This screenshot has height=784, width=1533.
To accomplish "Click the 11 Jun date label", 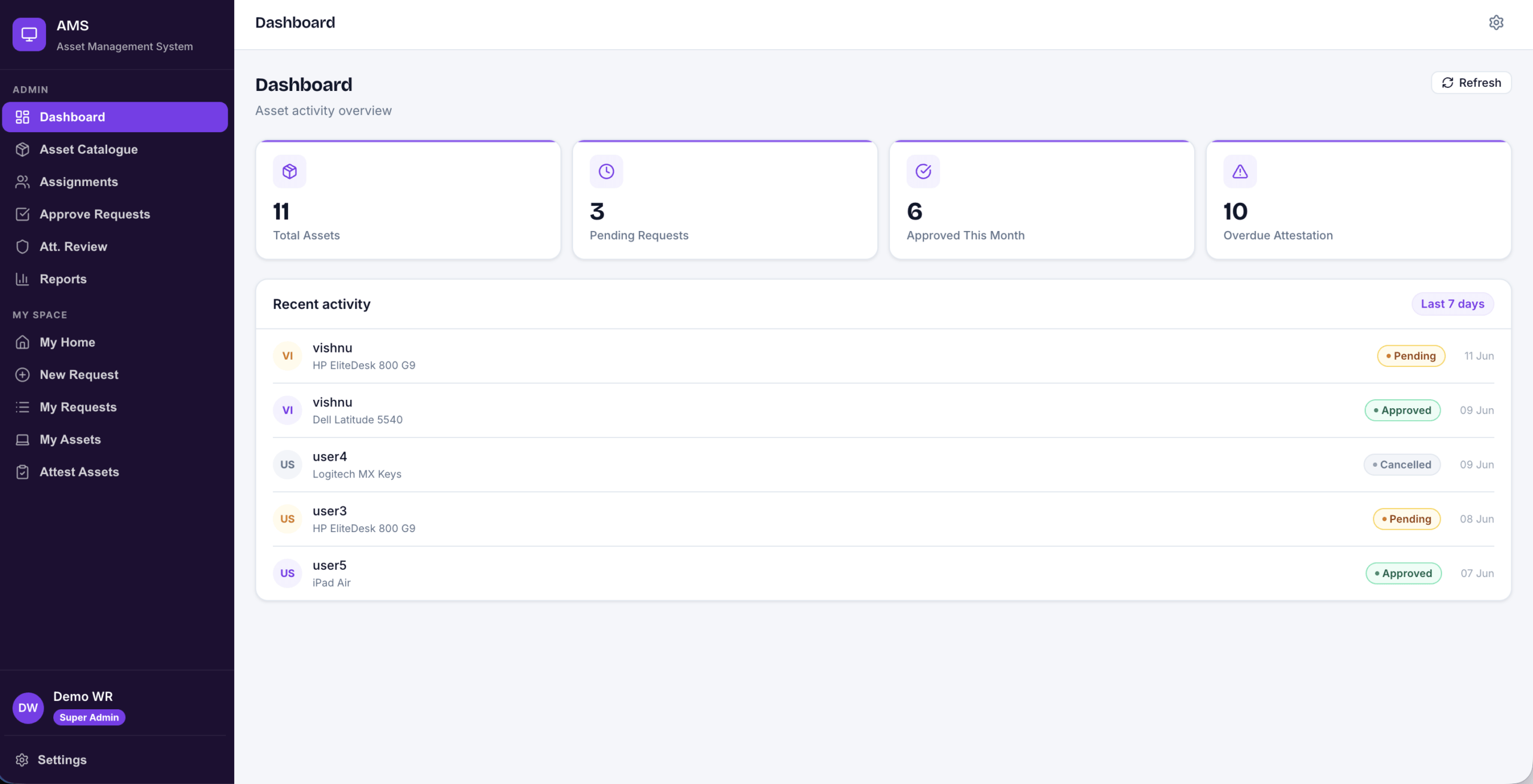I will (x=1479, y=356).
